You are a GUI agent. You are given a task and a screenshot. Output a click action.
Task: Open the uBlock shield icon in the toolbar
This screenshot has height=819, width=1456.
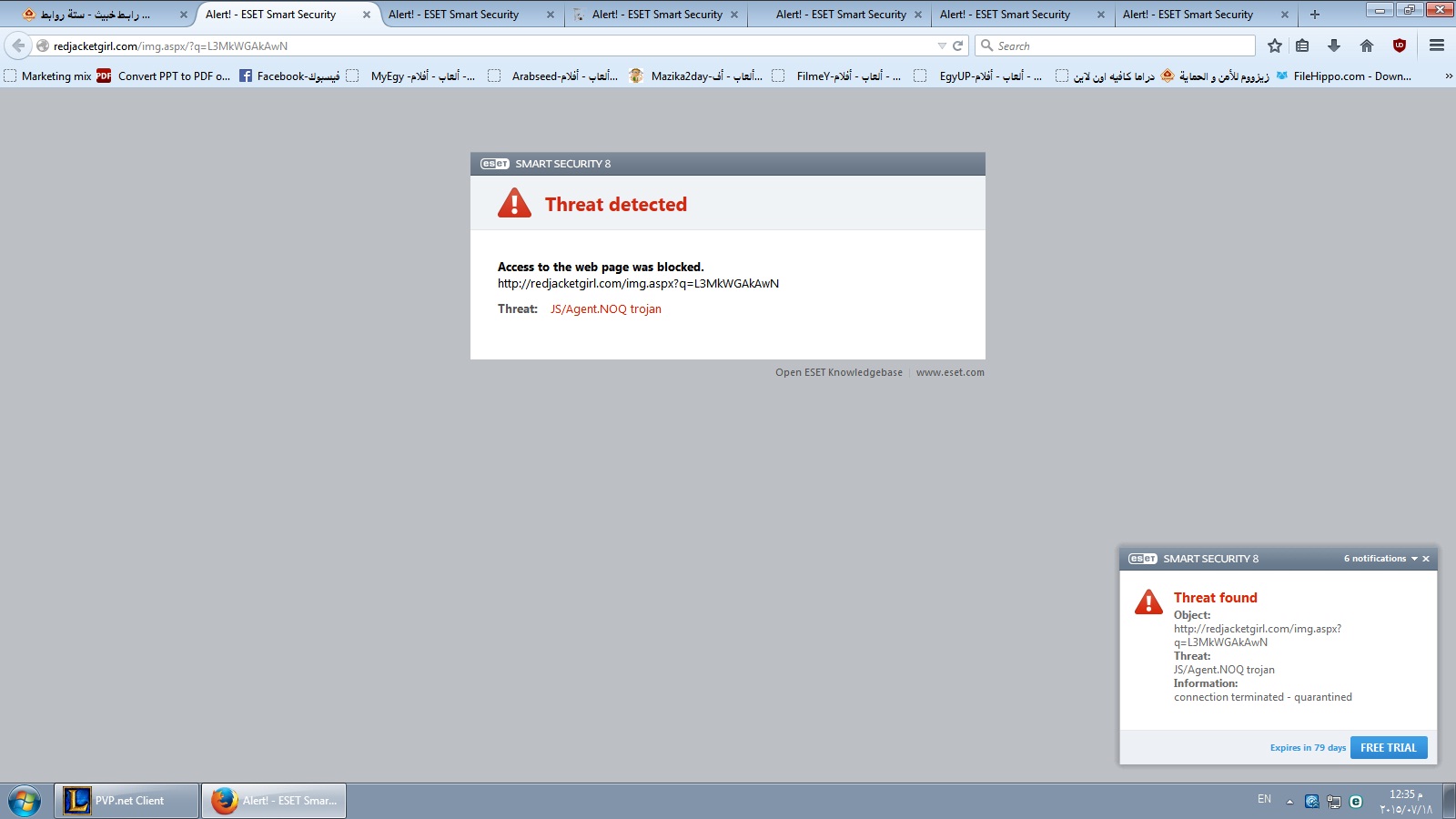[x=1400, y=45]
